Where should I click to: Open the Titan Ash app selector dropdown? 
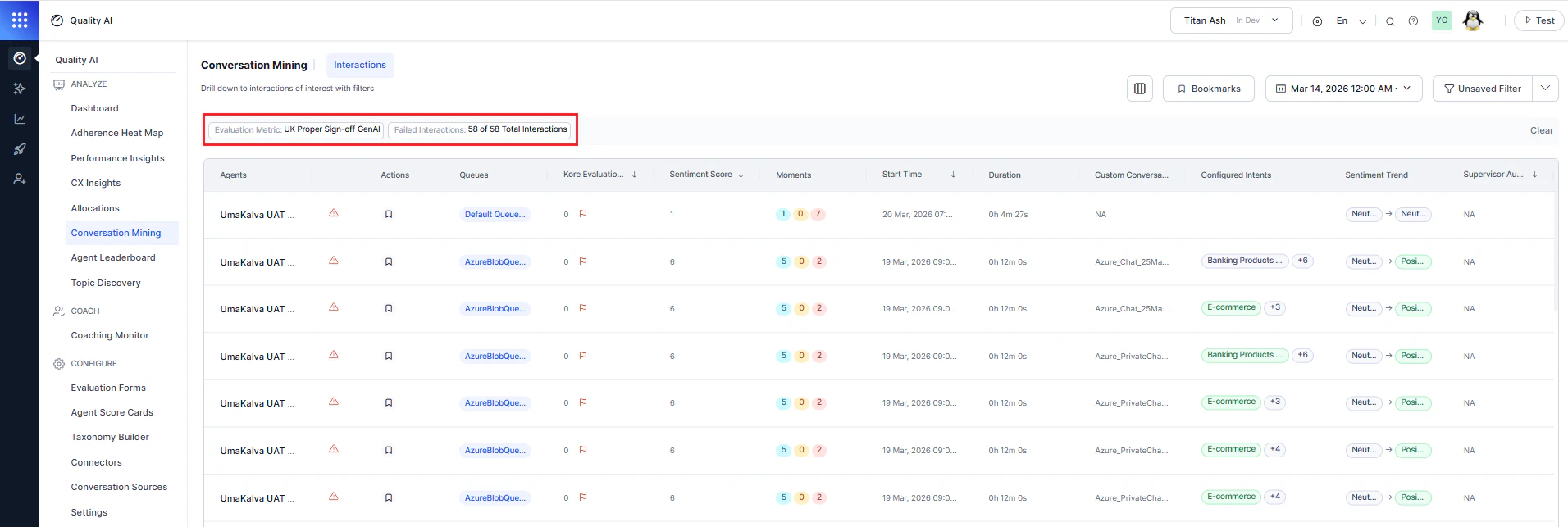tap(1232, 20)
